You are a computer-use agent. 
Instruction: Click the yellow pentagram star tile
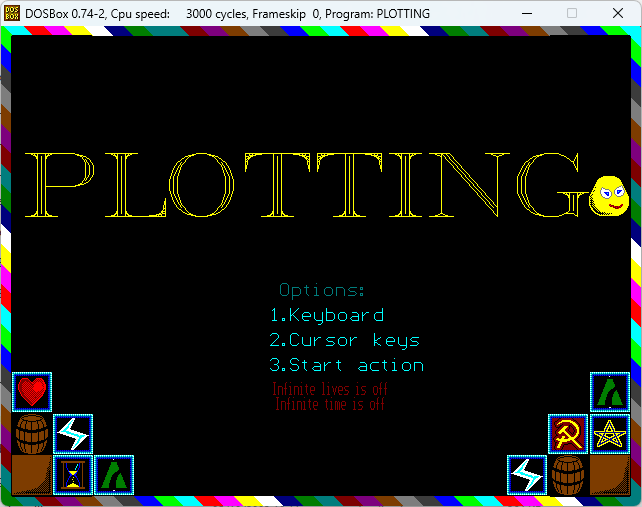(610, 434)
